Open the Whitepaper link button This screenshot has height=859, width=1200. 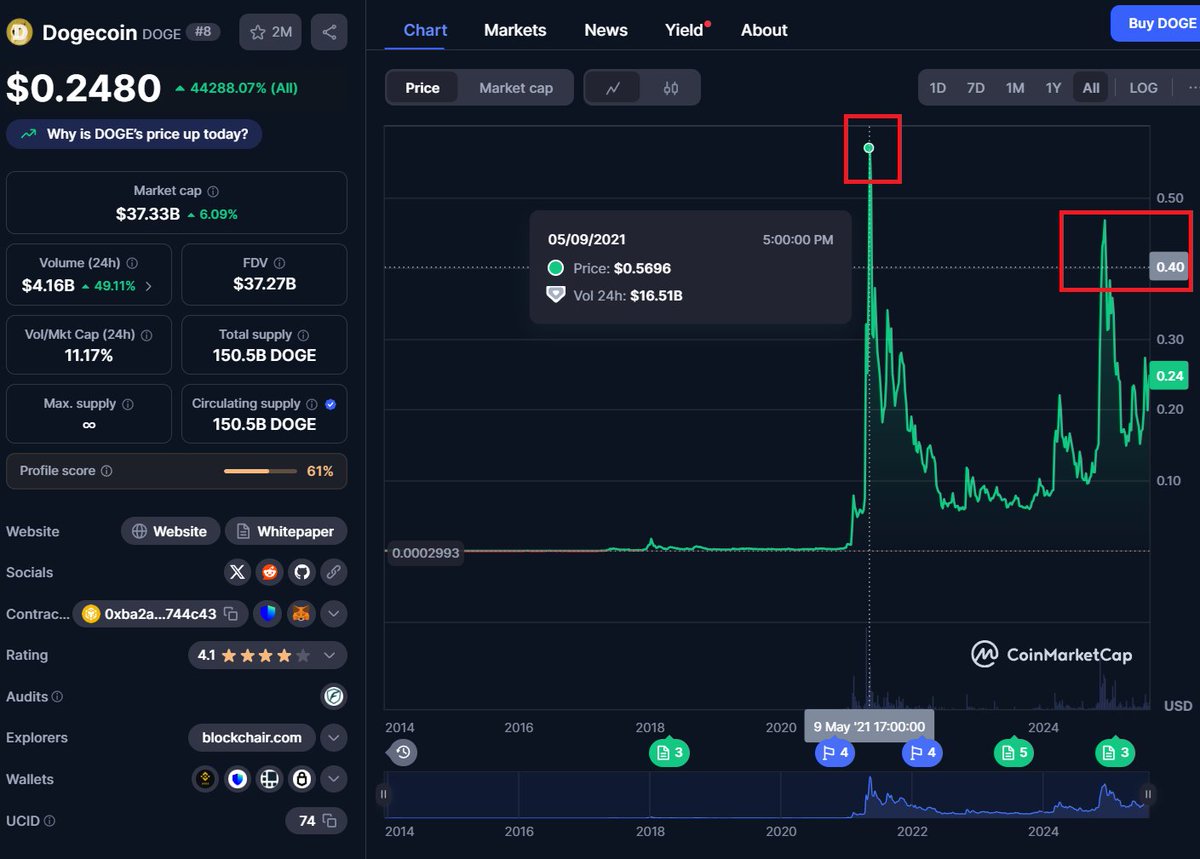286,531
